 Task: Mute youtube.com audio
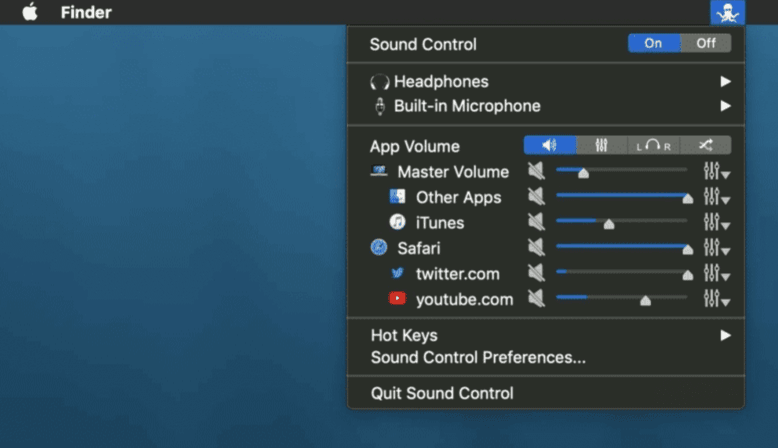click(x=536, y=298)
